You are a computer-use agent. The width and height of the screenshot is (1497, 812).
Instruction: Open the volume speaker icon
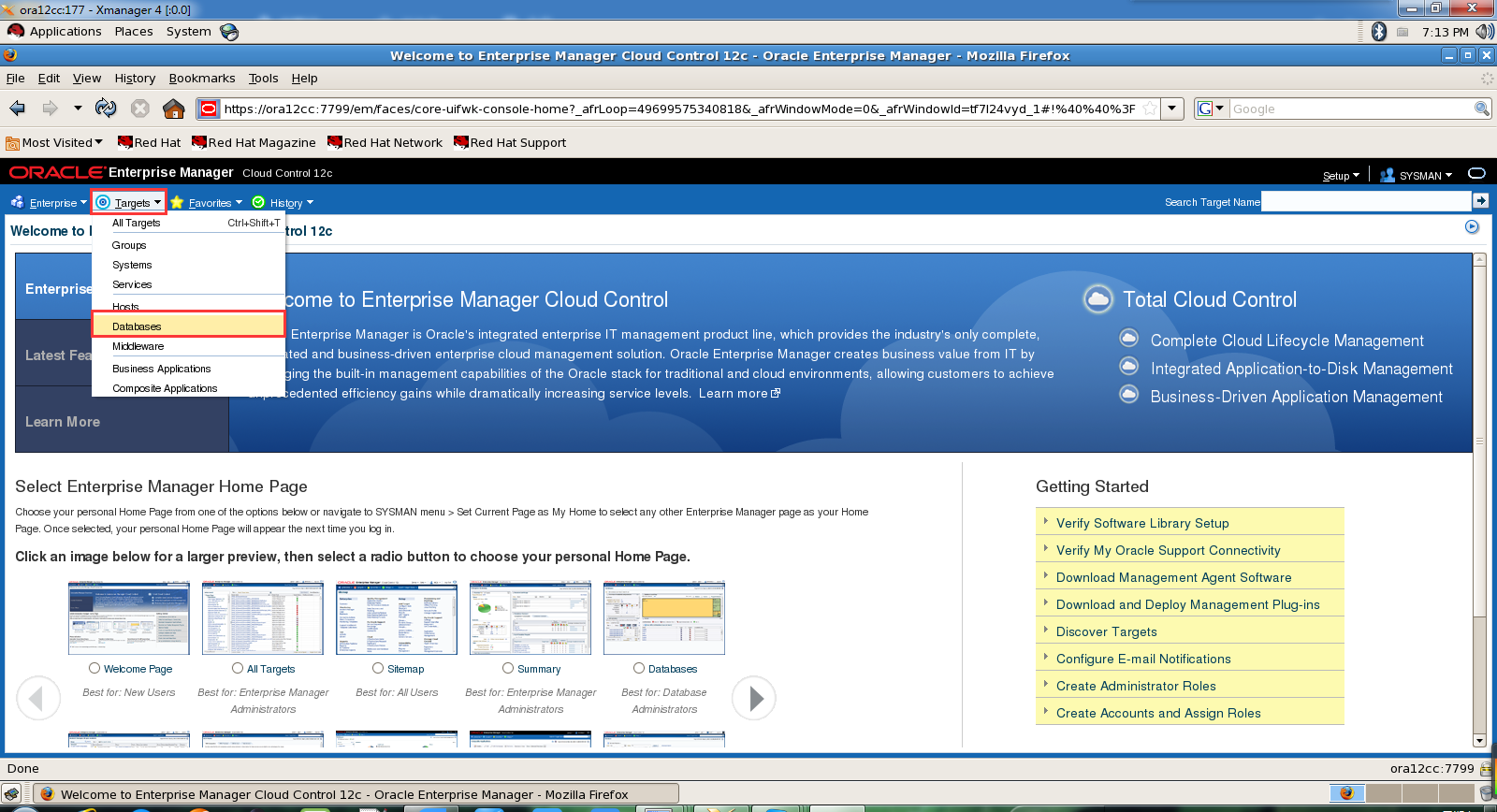pyautogui.click(x=1484, y=32)
